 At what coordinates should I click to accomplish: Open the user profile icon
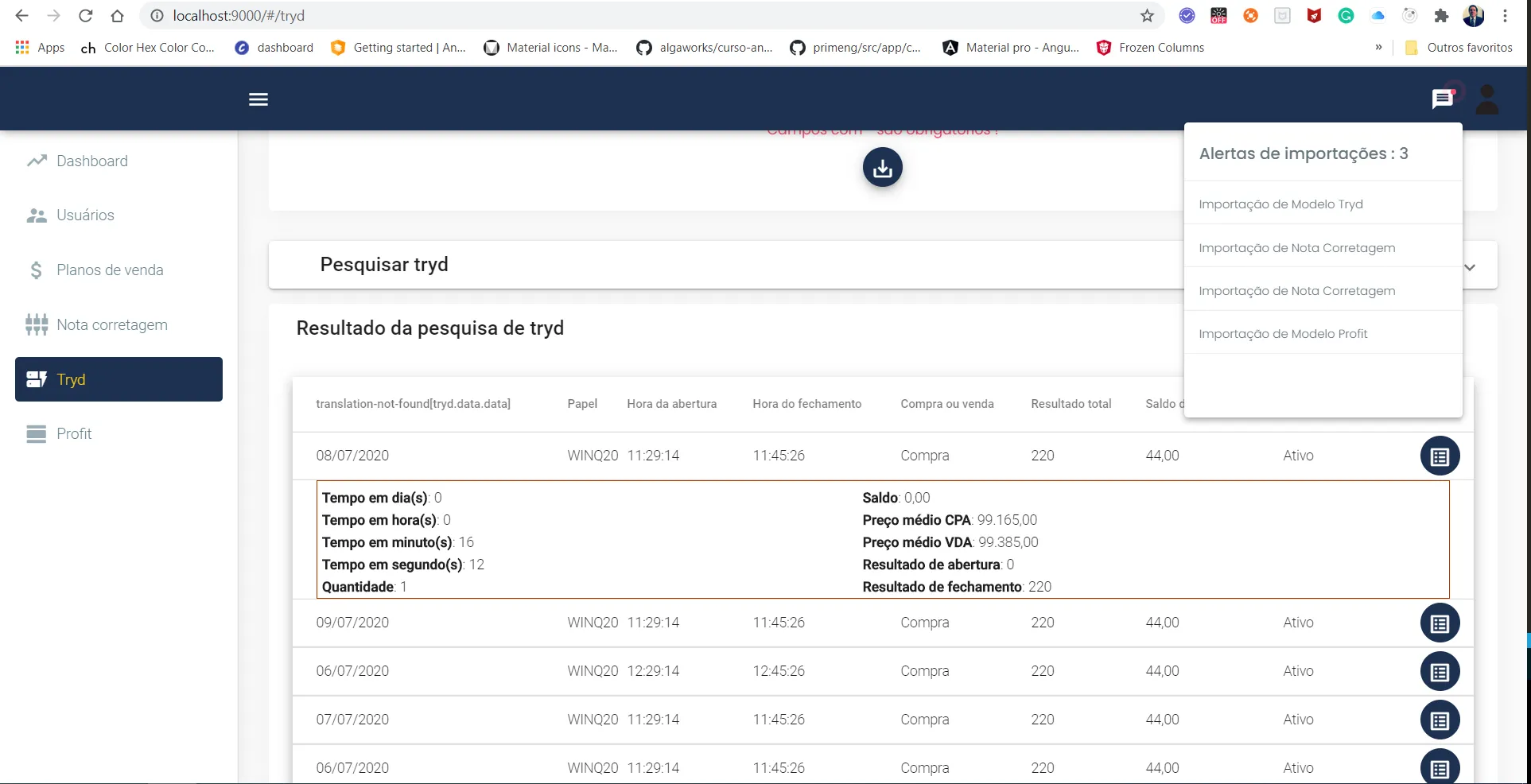1486,99
